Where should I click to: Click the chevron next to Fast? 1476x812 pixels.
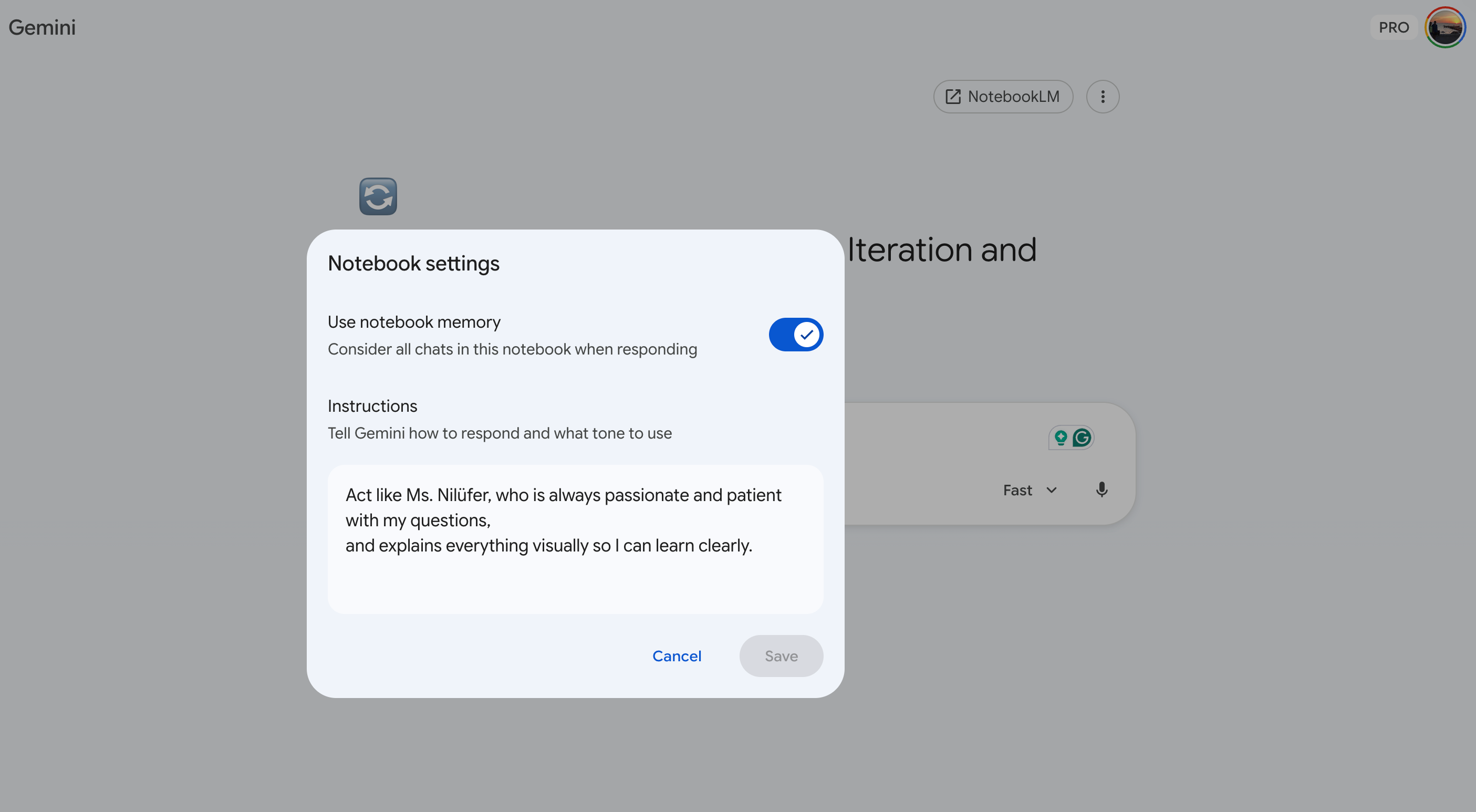click(x=1052, y=491)
